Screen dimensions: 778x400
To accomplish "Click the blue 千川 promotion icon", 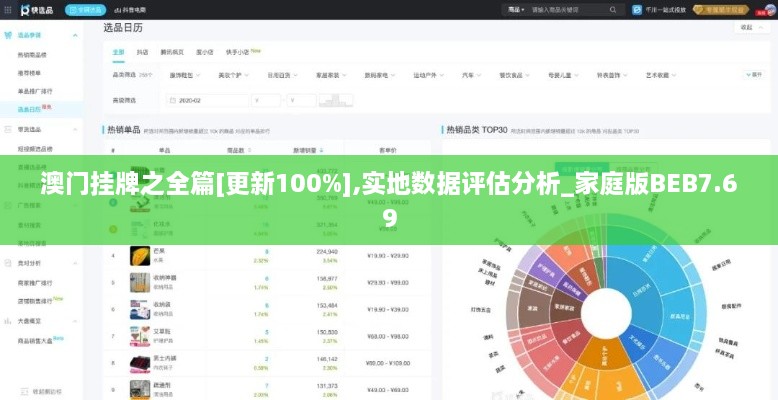I will (x=637, y=9).
